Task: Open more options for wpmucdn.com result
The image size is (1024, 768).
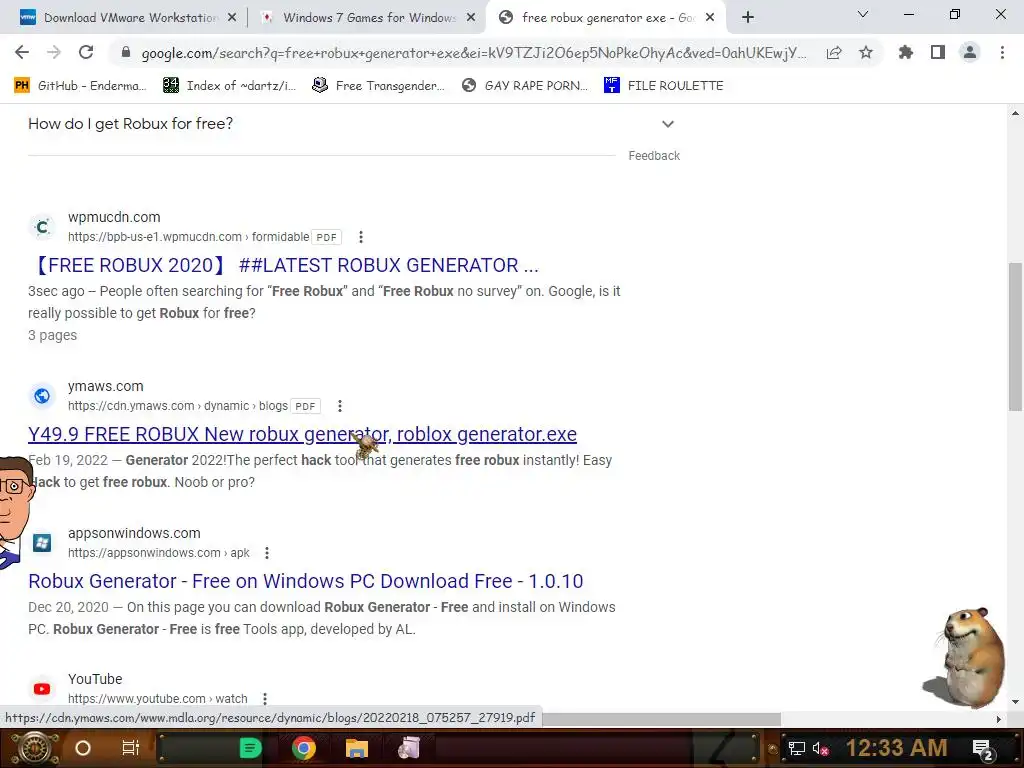Action: pos(360,237)
